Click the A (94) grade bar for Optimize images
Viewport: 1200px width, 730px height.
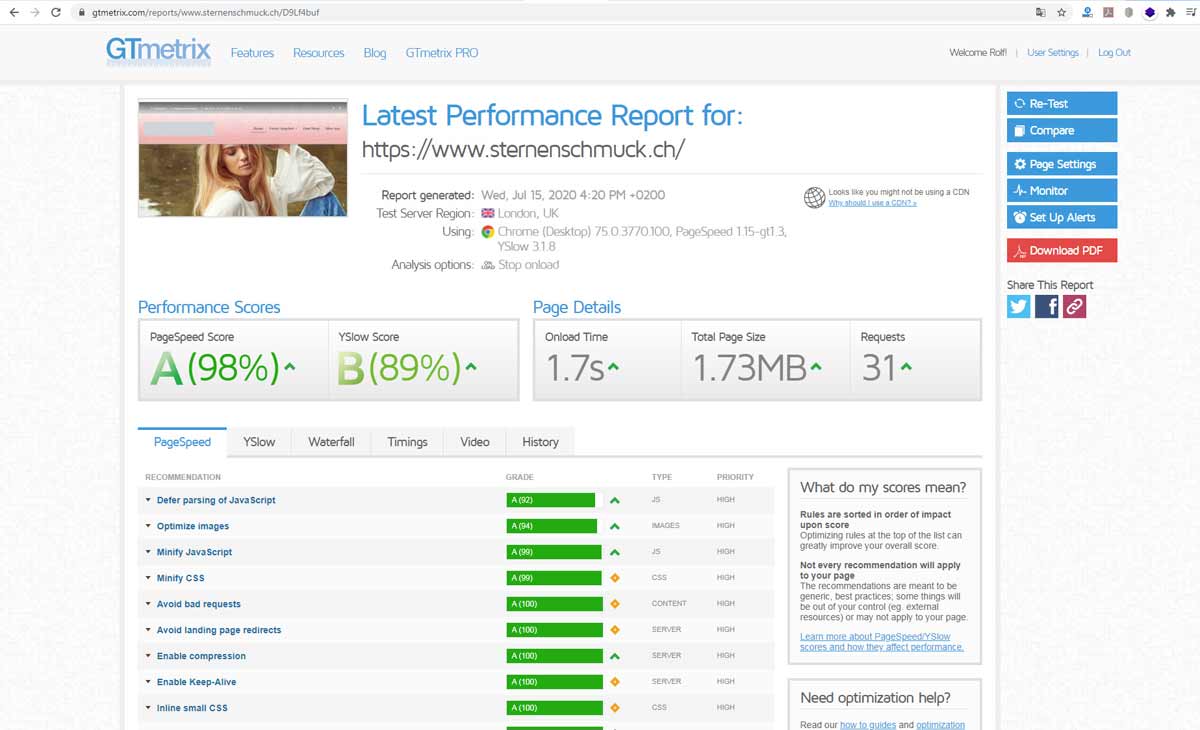click(552, 526)
